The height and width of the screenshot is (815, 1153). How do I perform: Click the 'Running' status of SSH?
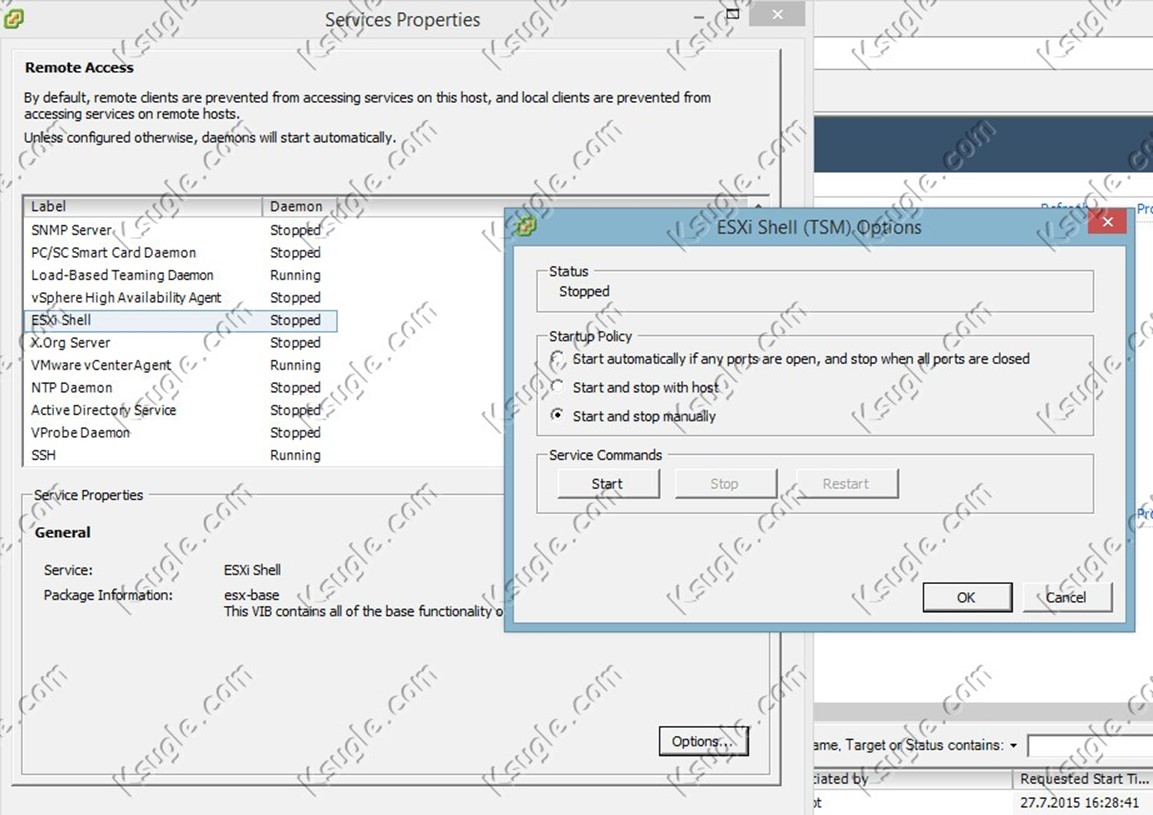click(295, 455)
